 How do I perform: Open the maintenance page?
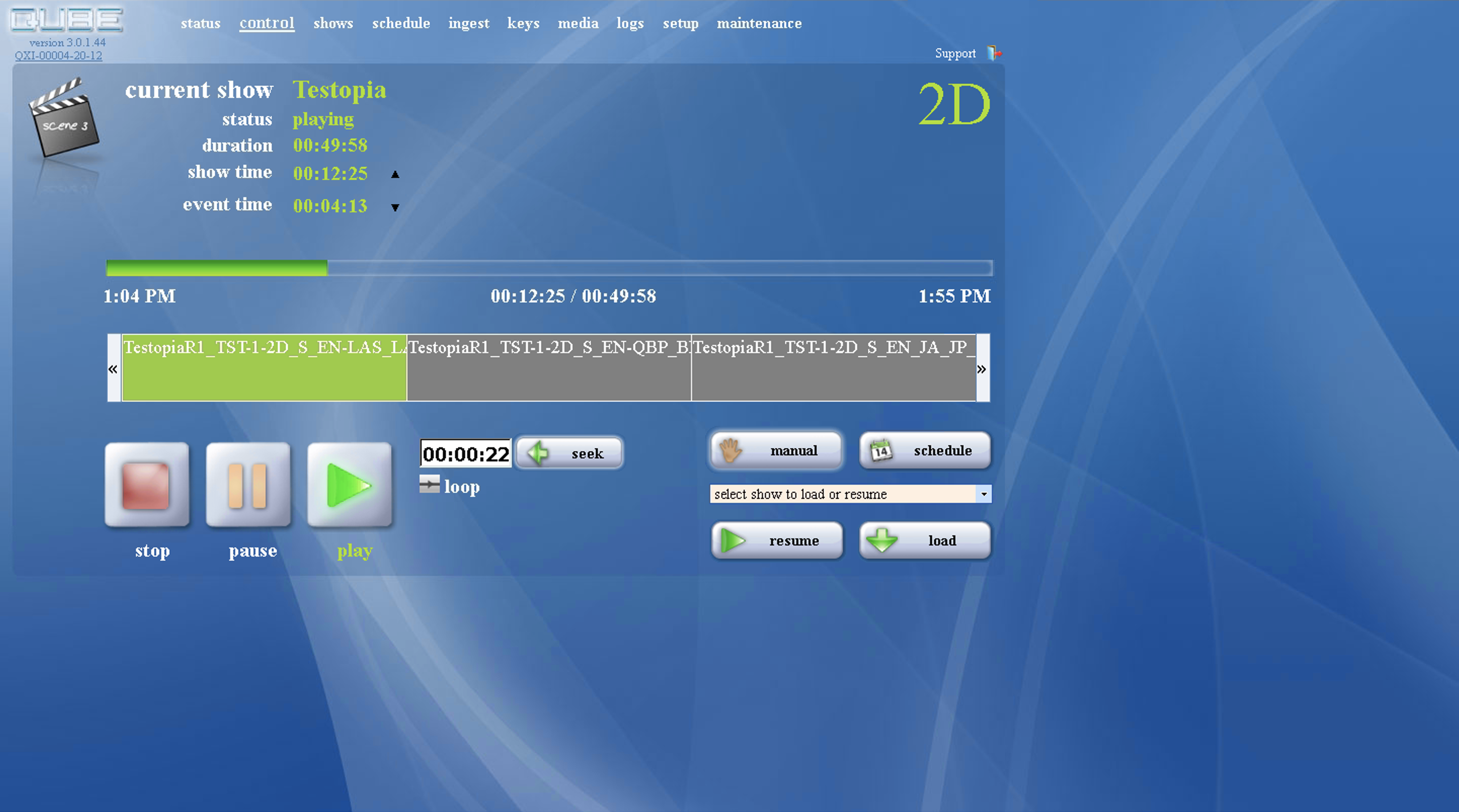click(x=759, y=23)
